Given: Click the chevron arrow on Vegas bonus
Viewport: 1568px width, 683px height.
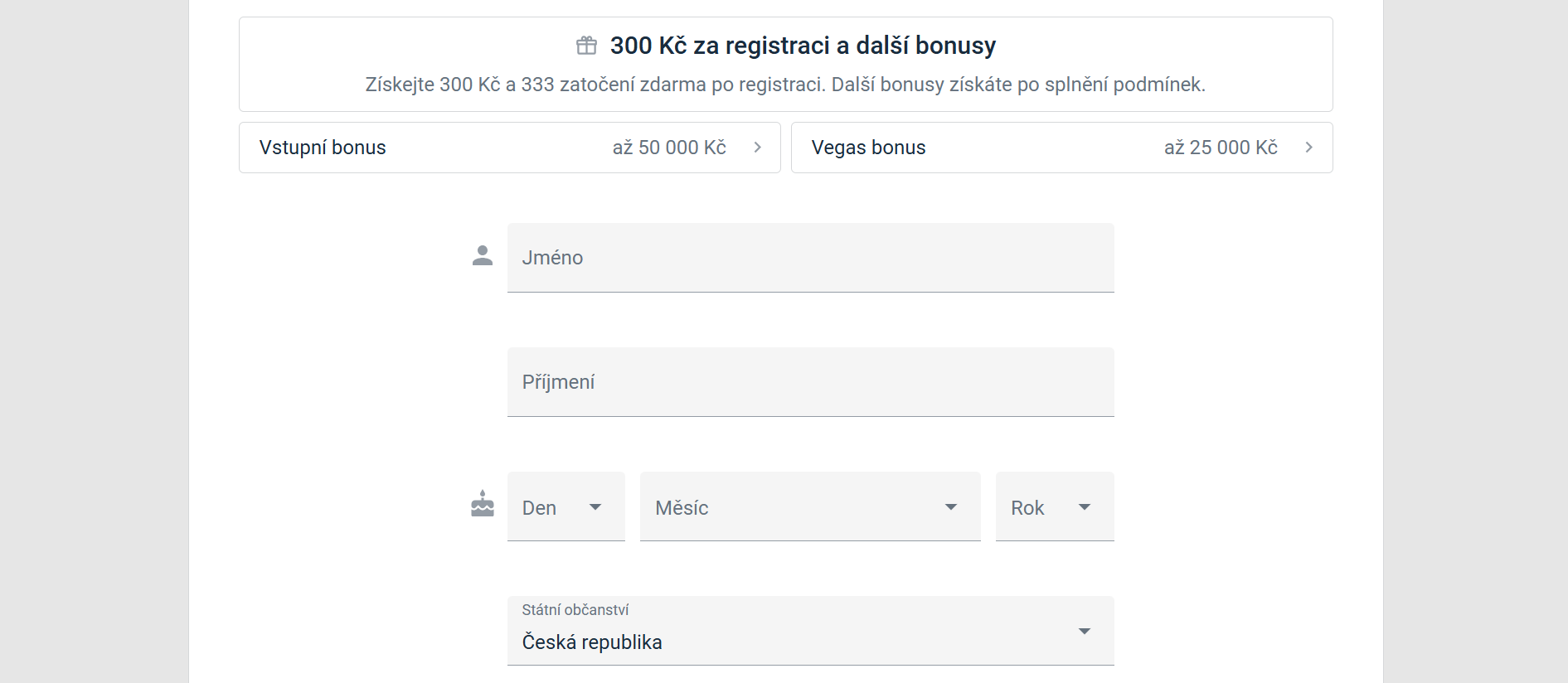Looking at the screenshot, I should (1308, 148).
